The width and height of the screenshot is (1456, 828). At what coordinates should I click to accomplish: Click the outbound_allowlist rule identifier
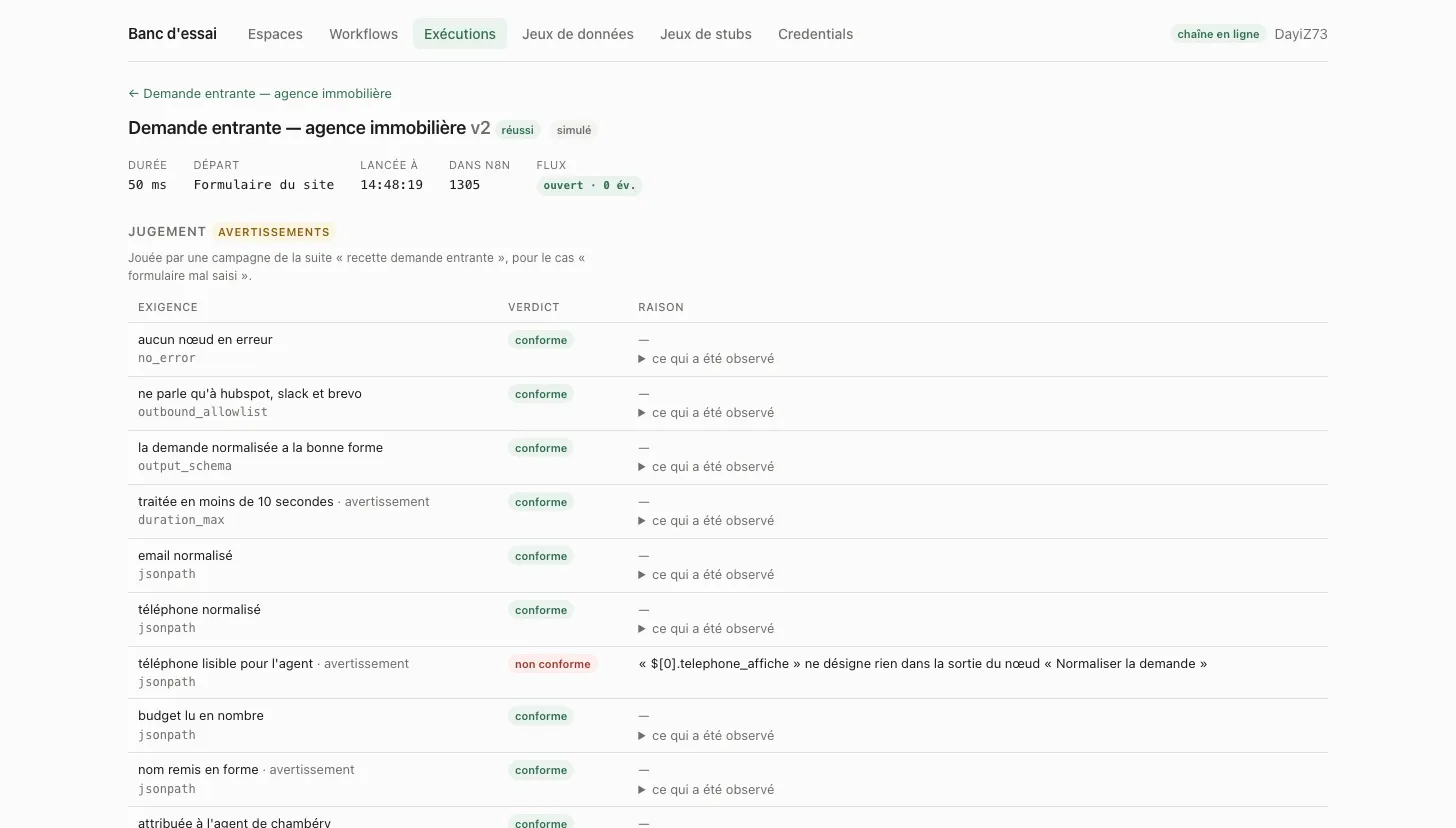[x=203, y=412]
